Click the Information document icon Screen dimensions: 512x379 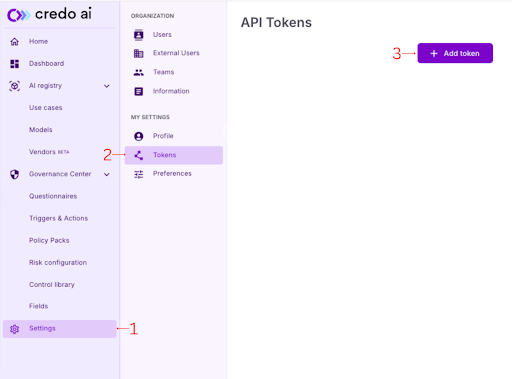tap(139, 91)
